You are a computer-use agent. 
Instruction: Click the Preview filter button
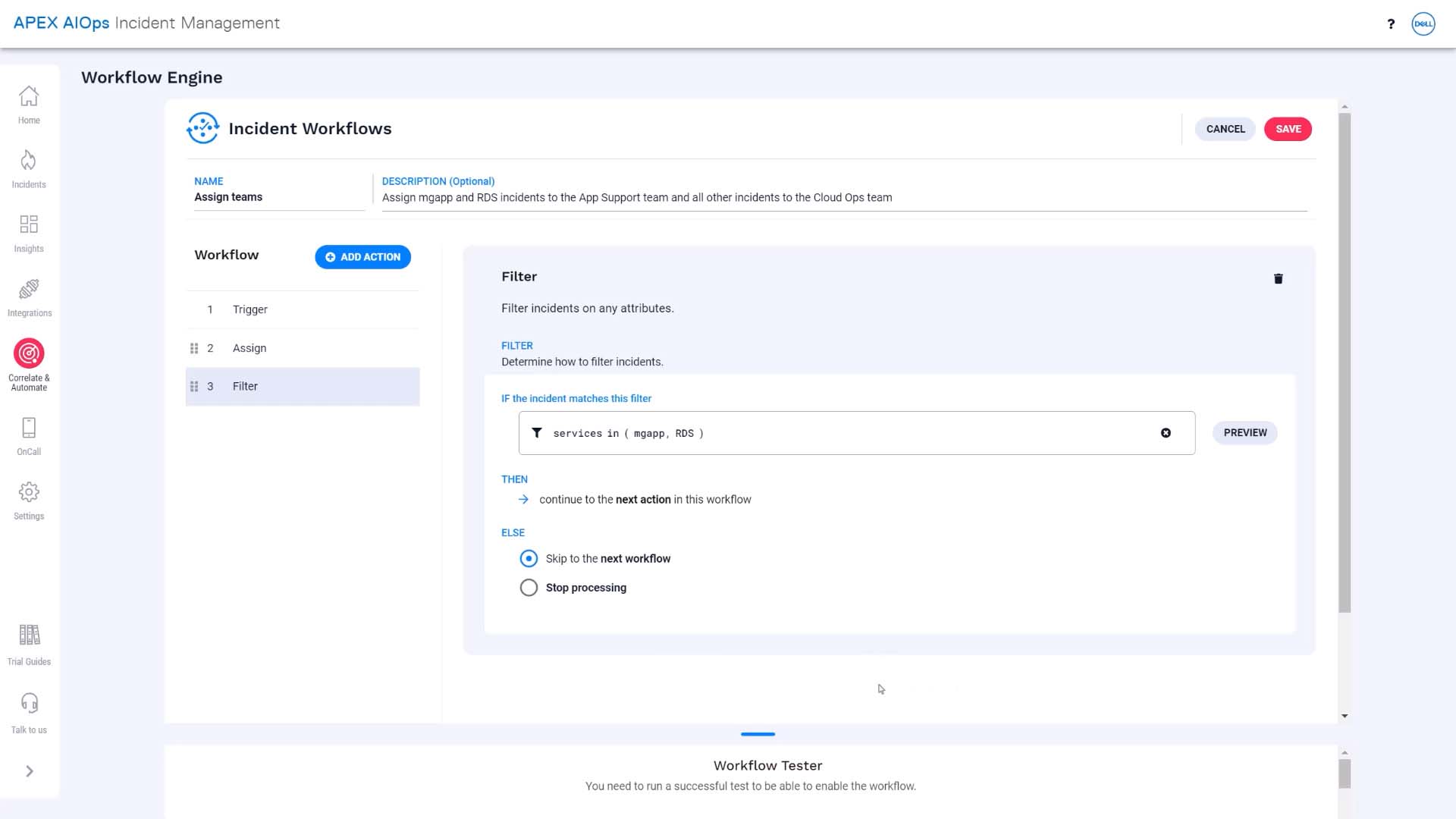(1244, 433)
